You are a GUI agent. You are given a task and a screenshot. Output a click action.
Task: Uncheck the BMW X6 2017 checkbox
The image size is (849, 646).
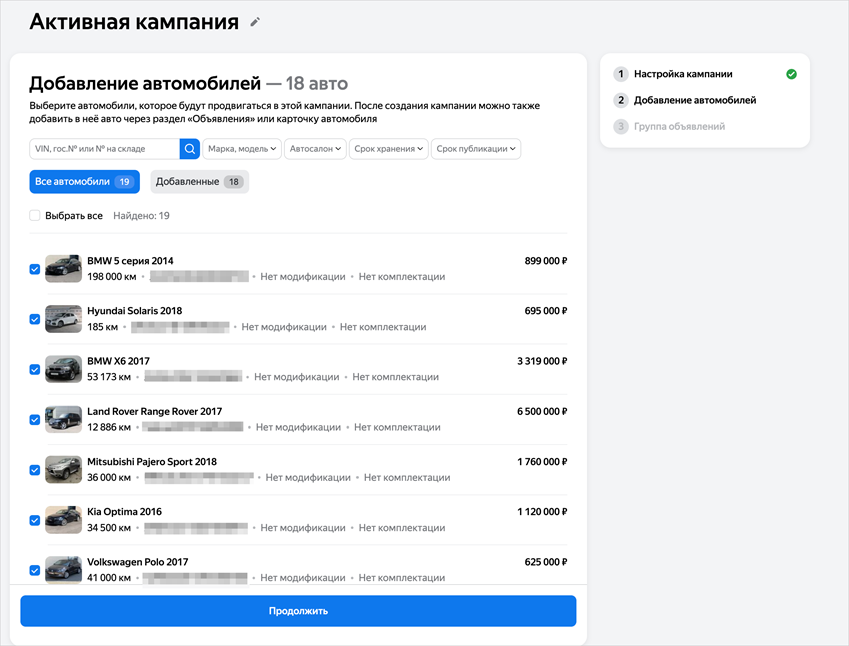pyautogui.click(x=35, y=369)
